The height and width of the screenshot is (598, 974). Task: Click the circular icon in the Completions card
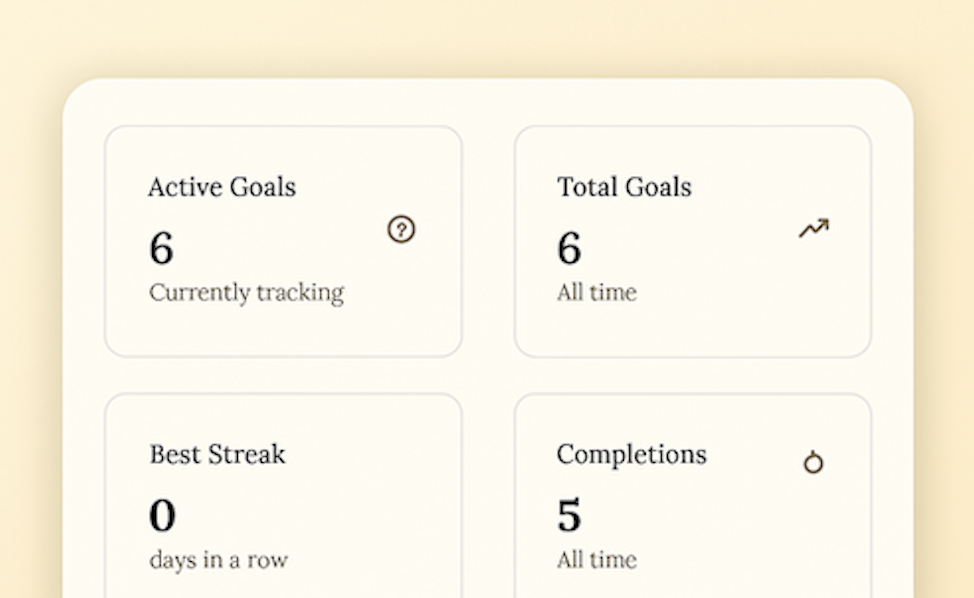[x=813, y=463]
